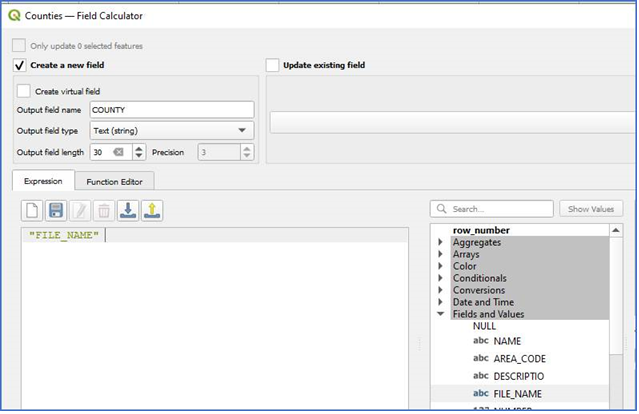Select row_number in the function list
The width and height of the screenshot is (639, 414).
481,230
